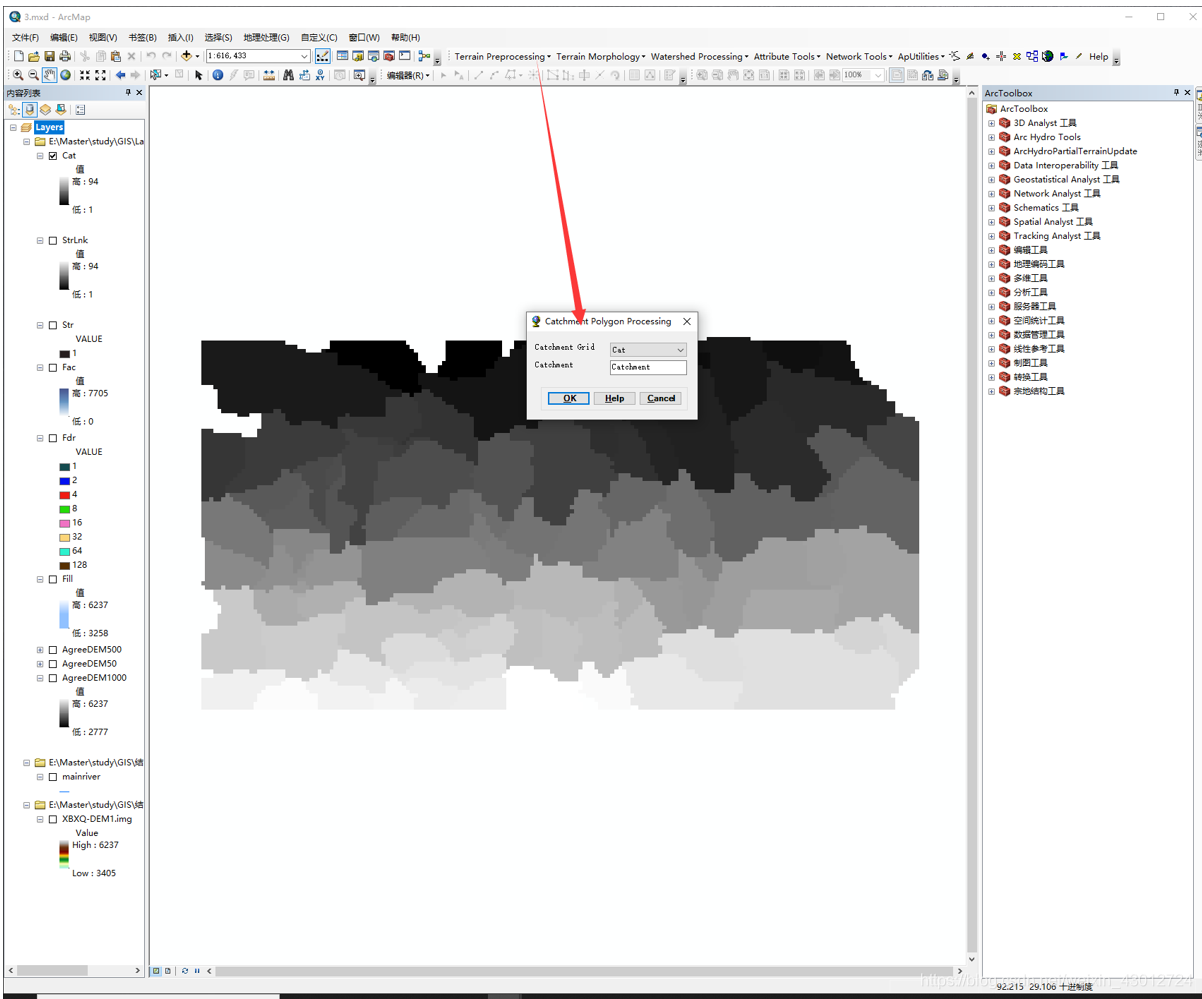Image resolution: width=1202 pixels, height=999 pixels.
Task: Open the 文件(F) menu
Action: pos(25,37)
